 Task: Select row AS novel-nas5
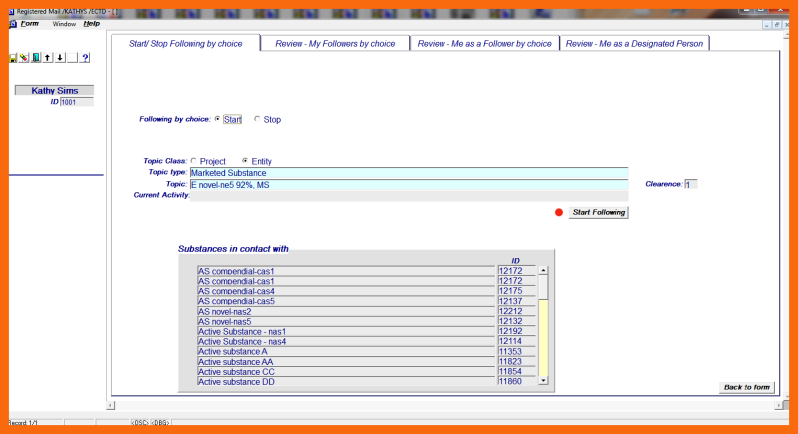point(346,322)
